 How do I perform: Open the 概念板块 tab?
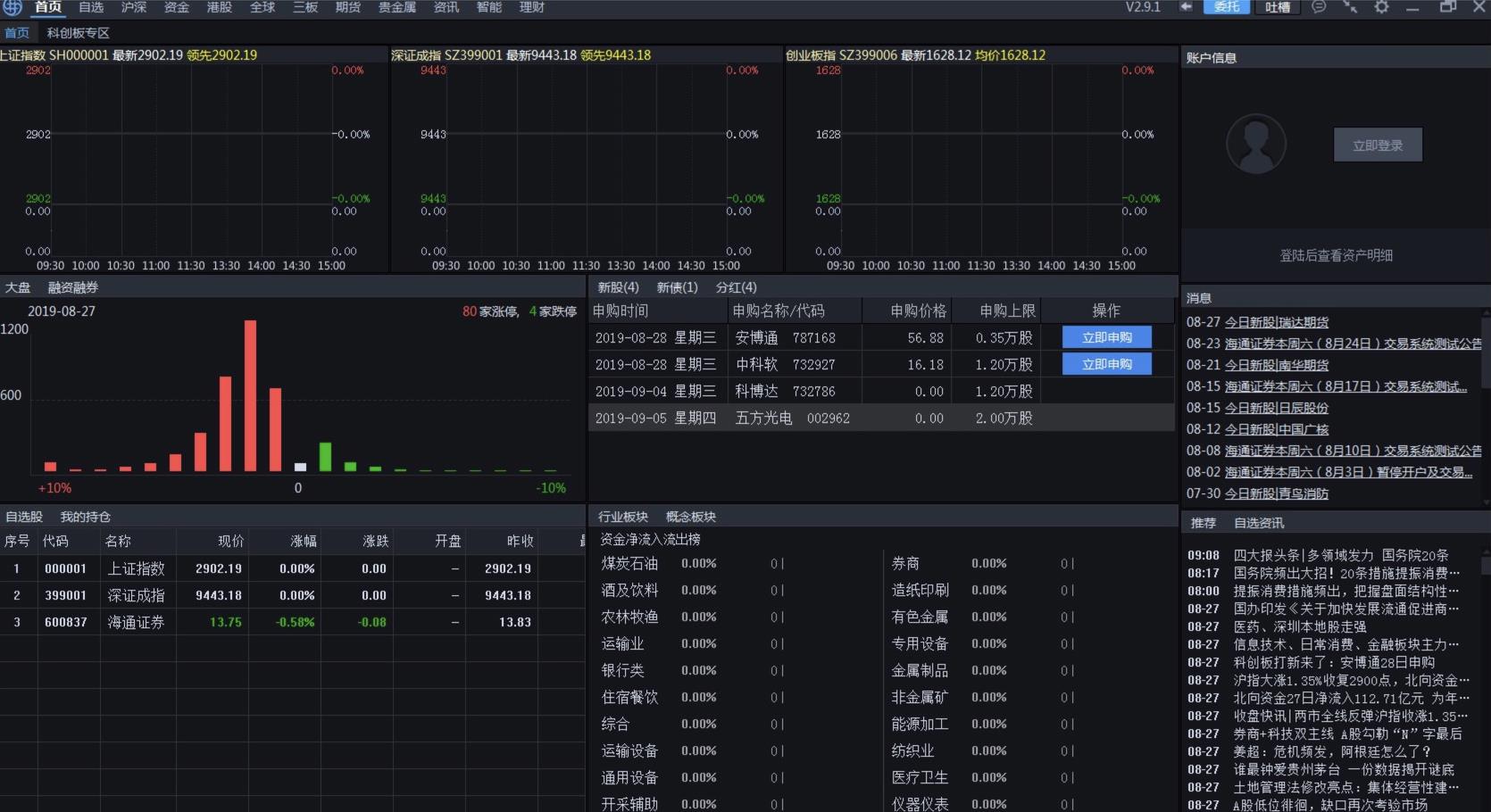pos(690,517)
